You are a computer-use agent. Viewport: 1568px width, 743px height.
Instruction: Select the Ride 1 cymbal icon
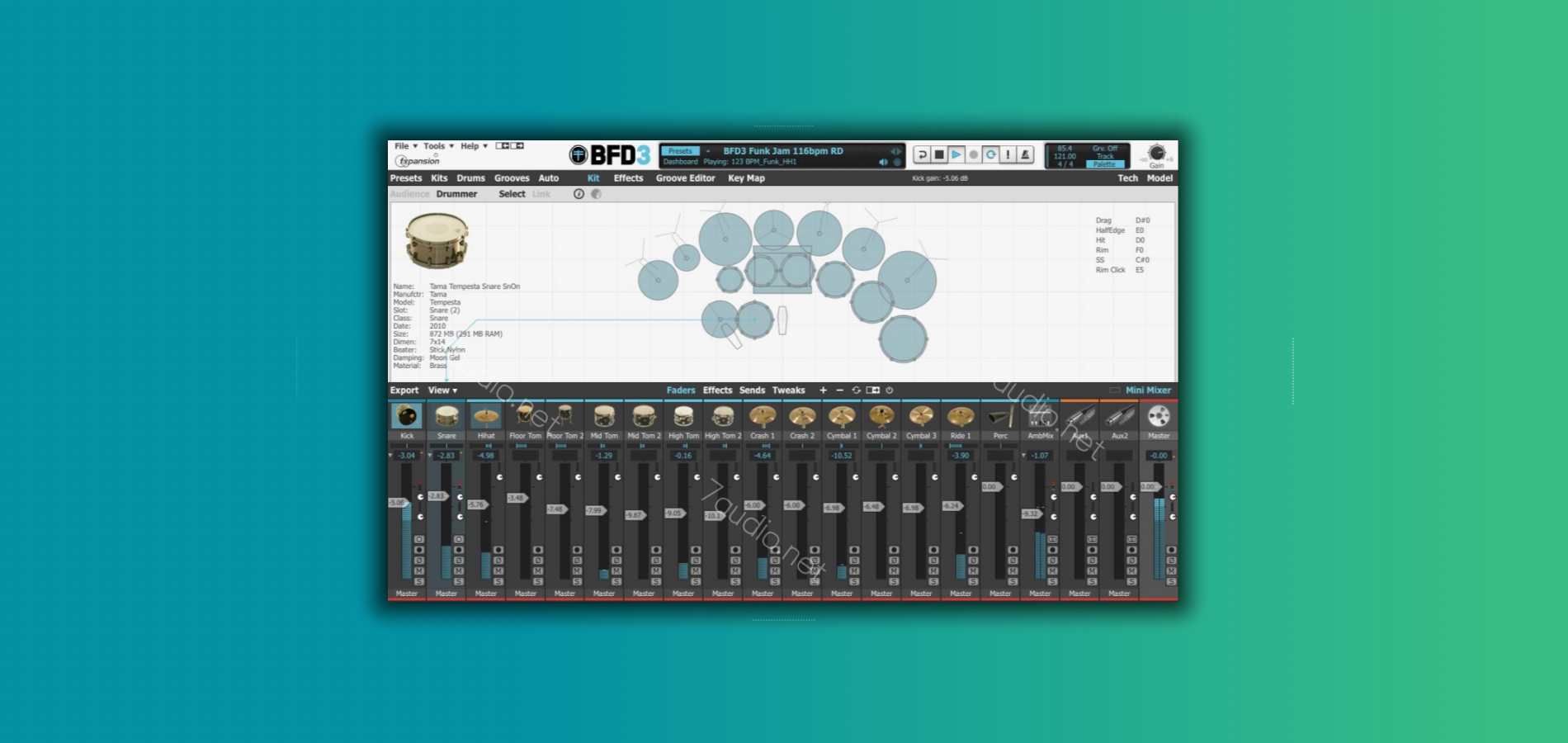961,416
